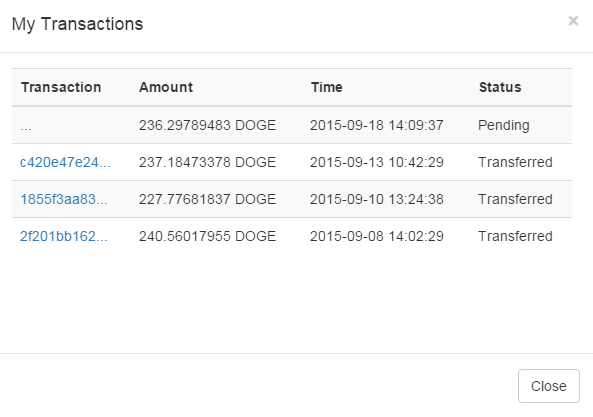Click timestamp 2015-09-13 10:42:29

[x=377, y=162]
